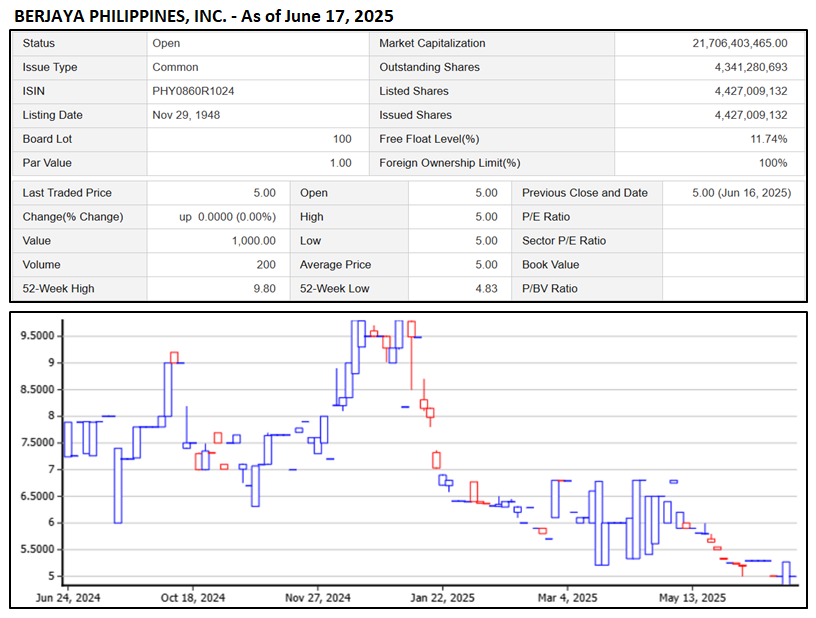Click foreign ownership limit 100%
This screenshot has width=816, height=618.
click(x=773, y=163)
